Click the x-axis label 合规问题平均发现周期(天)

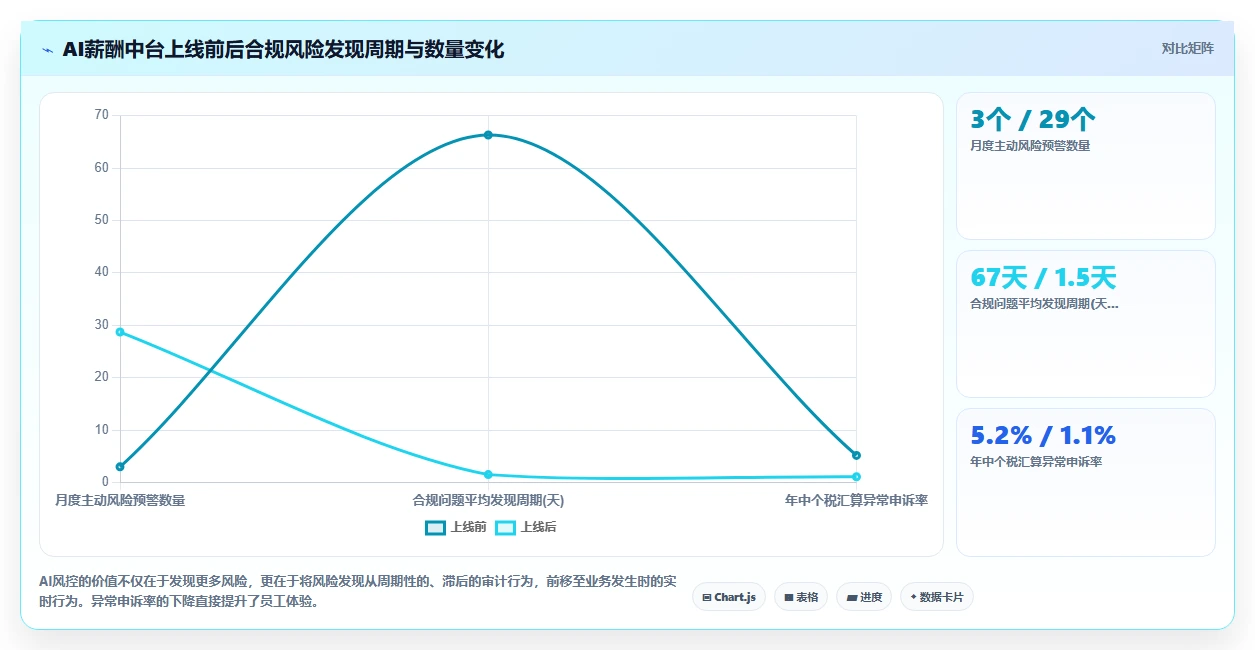(488, 500)
